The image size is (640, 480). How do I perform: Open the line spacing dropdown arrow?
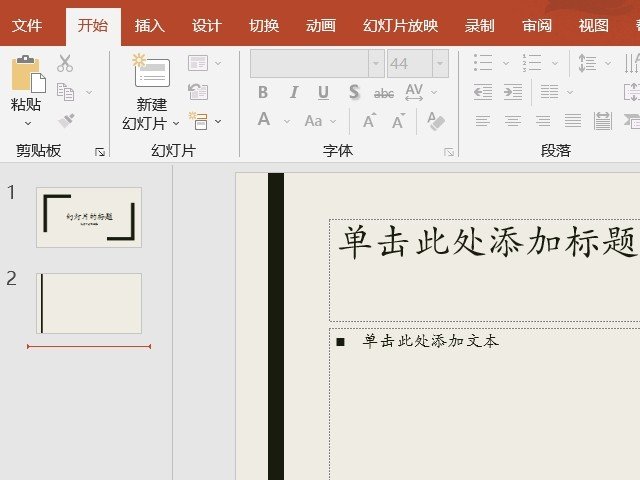[608, 63]
